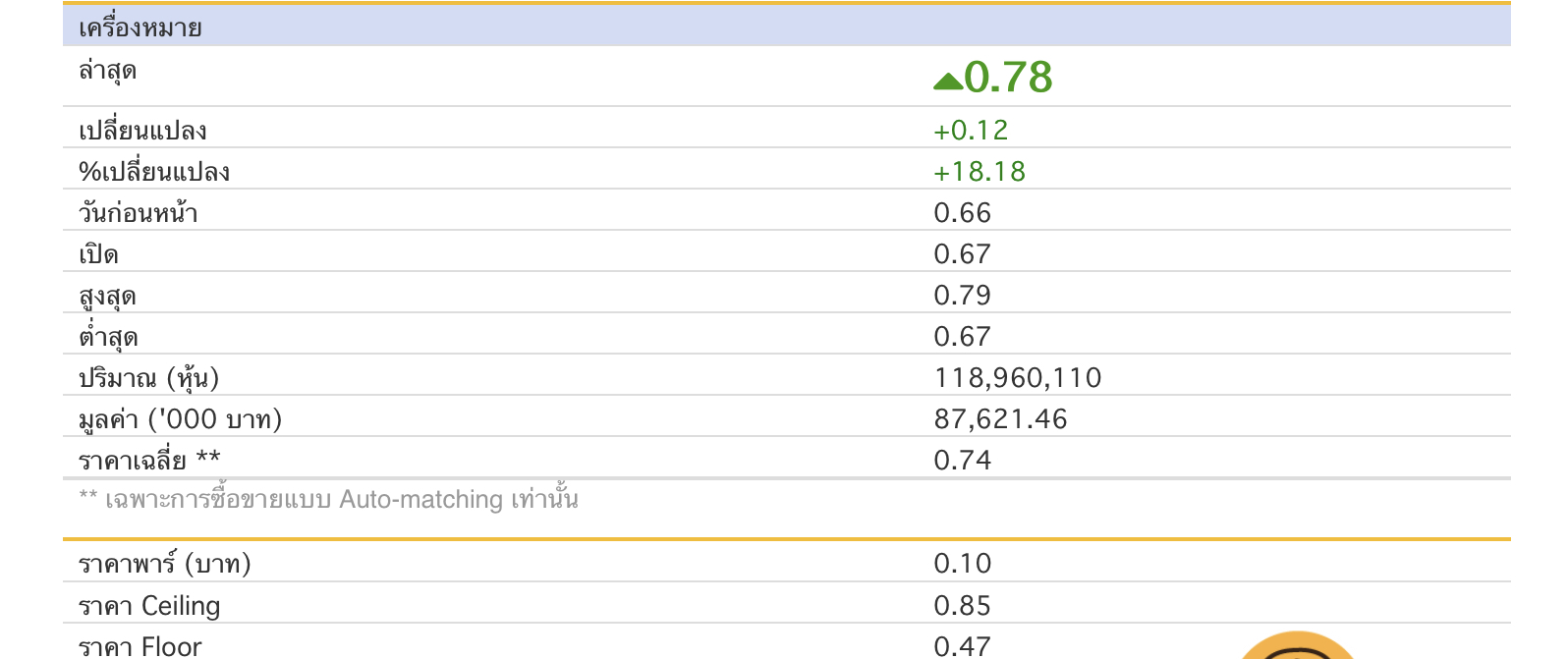Click the latest price 0.78
Image resolution: width=1568 pixels, height=659 pixels.
click(x=1008, y=78)
